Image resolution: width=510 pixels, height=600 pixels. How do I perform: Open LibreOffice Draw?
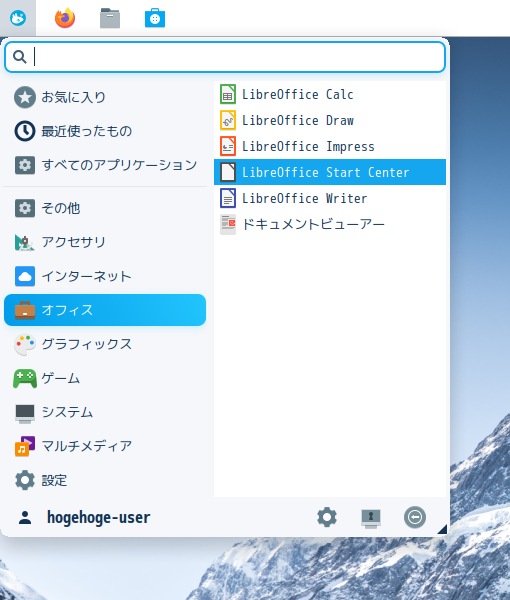tap(330, 120)
